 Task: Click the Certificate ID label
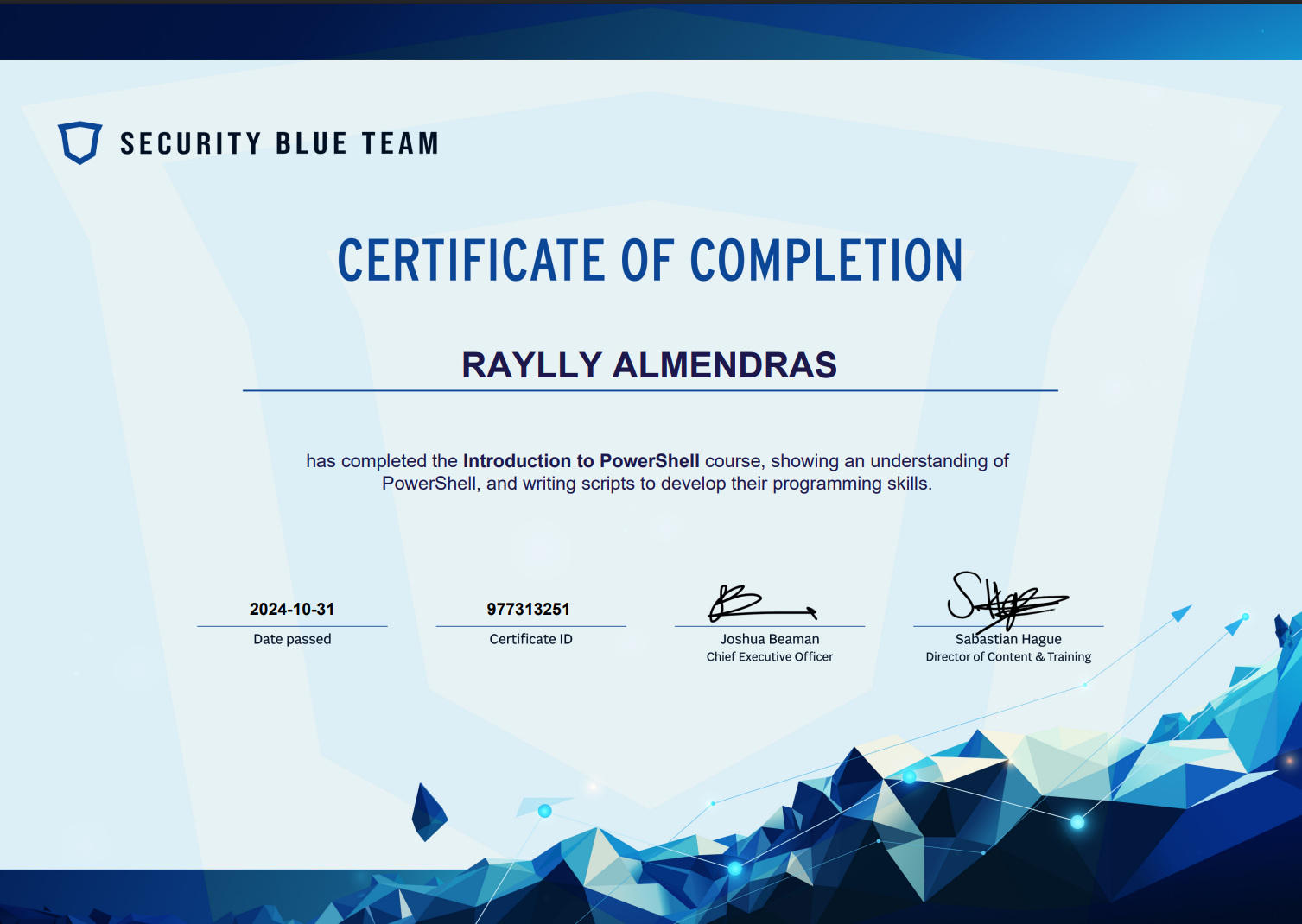tap(530, 639)
